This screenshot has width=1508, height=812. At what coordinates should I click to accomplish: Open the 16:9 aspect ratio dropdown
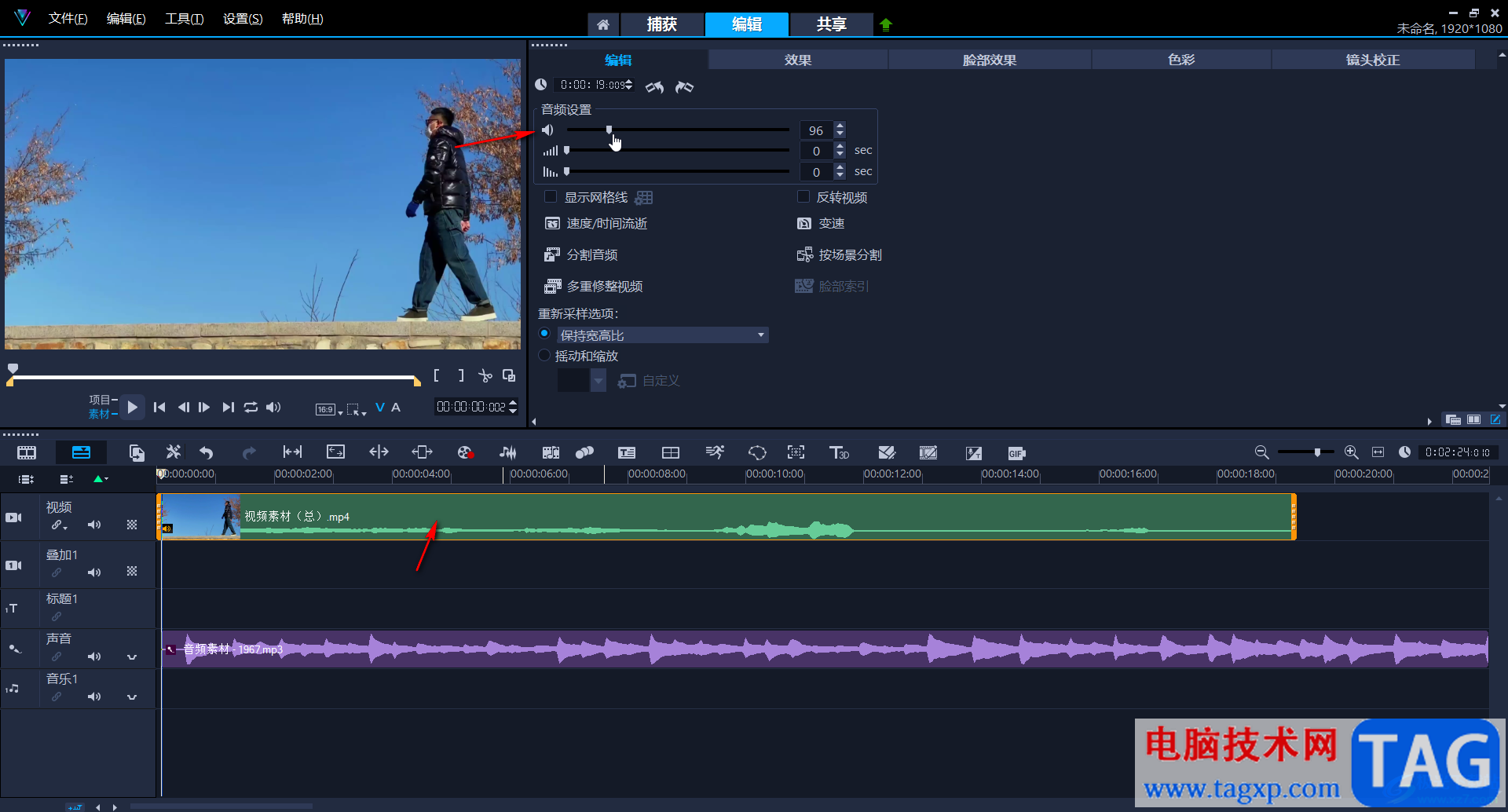tap(329, 409)
